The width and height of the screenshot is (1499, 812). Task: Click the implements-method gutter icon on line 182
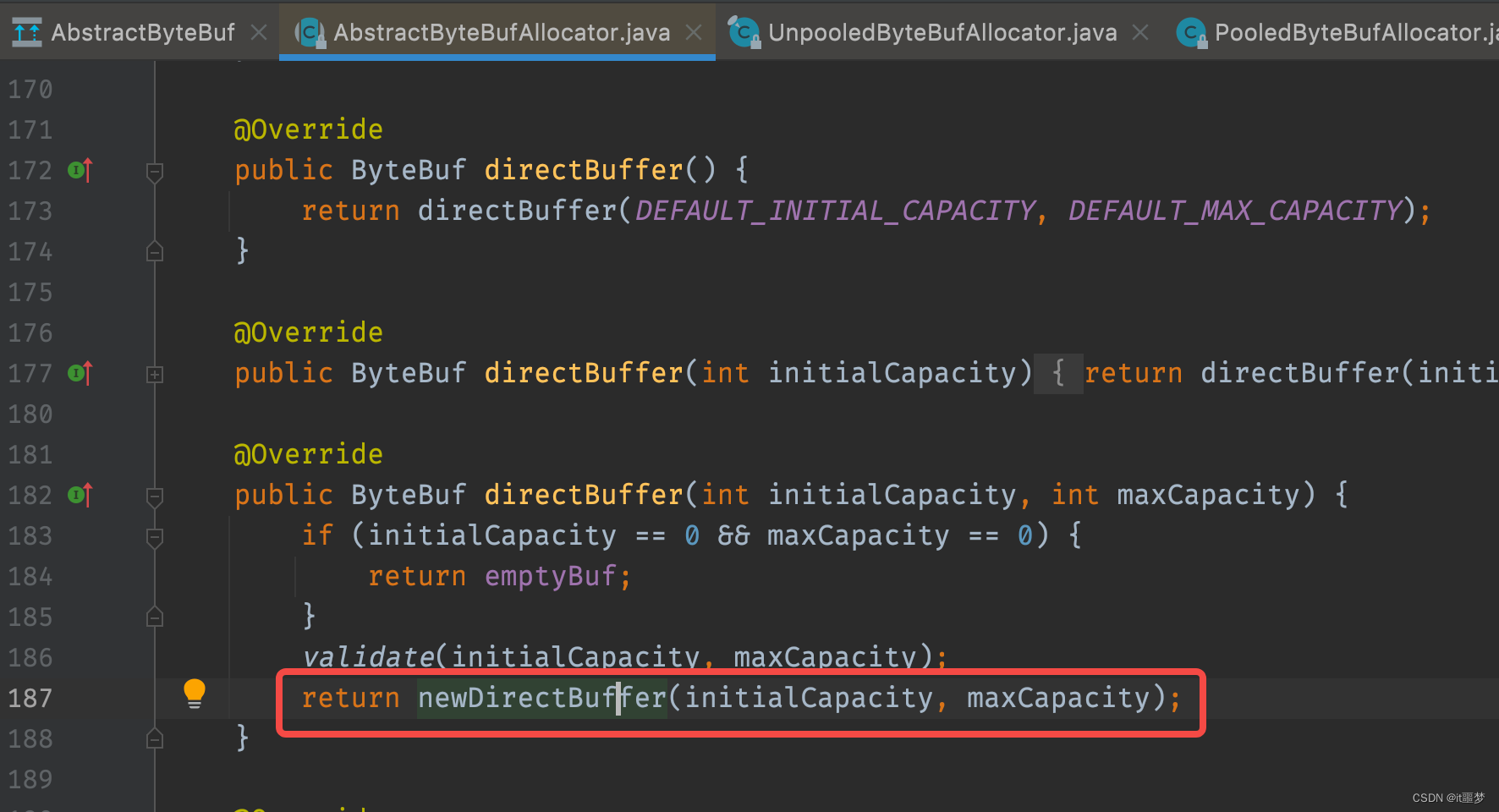click(80, 495)
